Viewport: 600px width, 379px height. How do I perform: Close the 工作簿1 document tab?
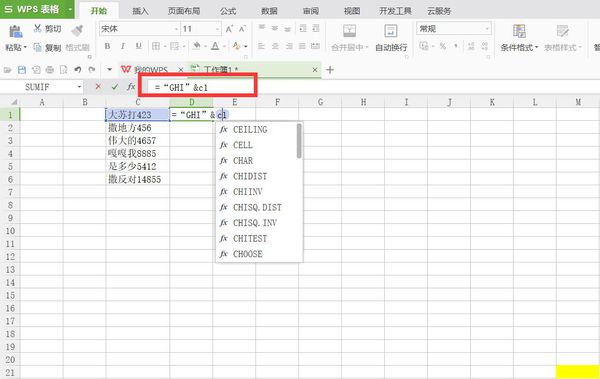coord(315,70)
